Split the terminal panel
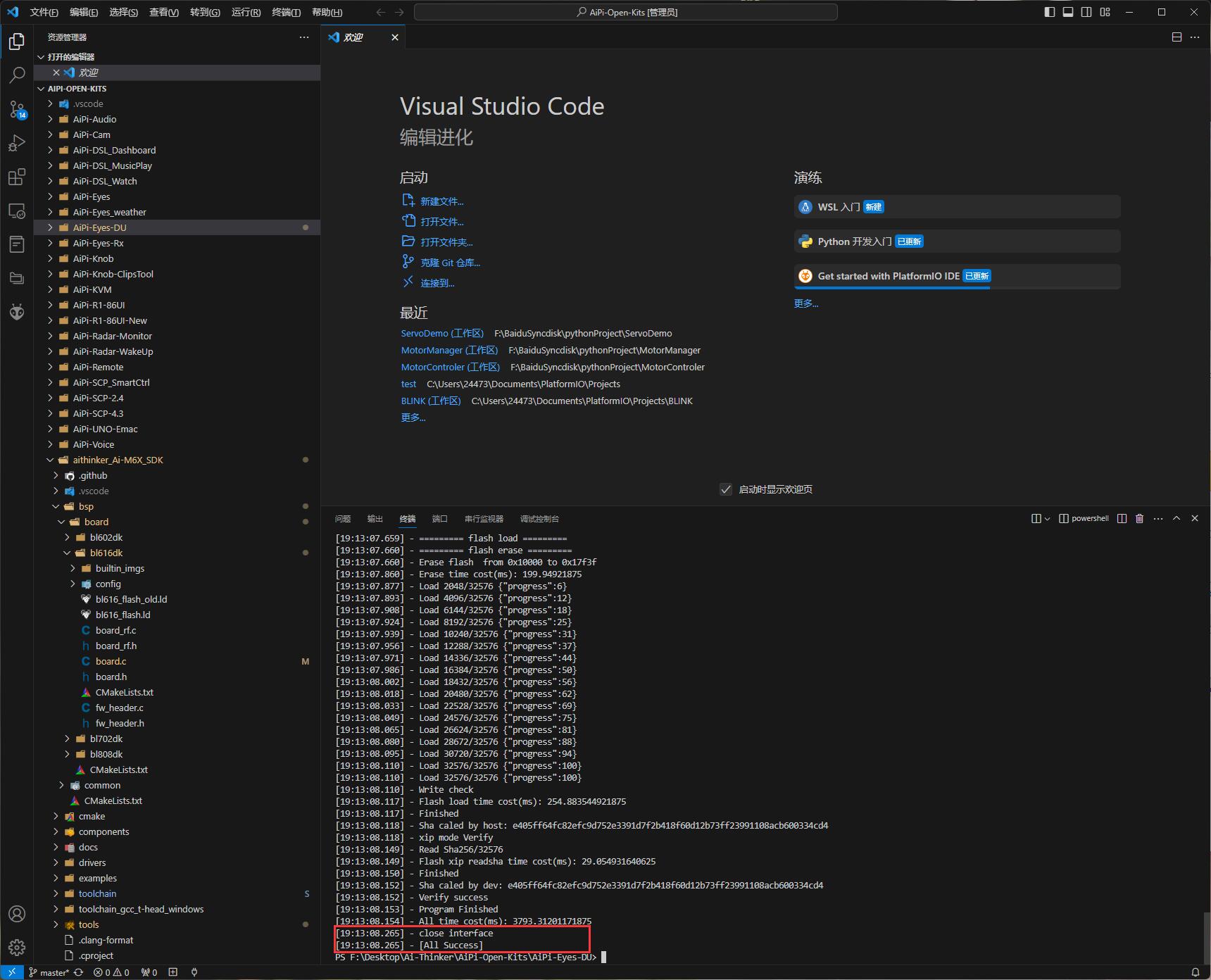This screenshot has width=1211, height=980. (1122, 518)
